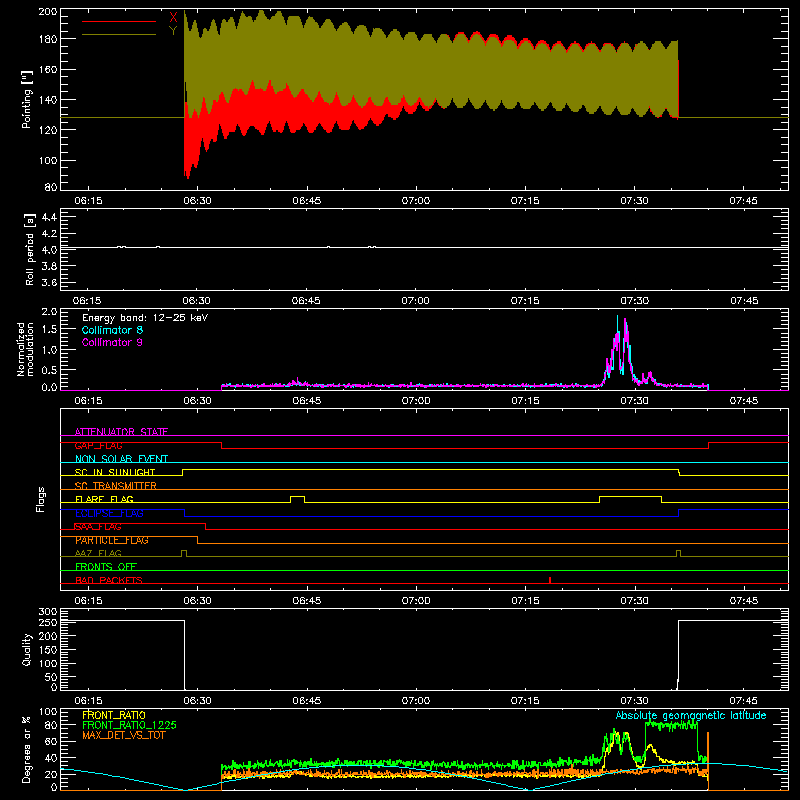Click the olive Y legend label
Image resolution: width=800 pixels, height=800 pixels.
point(173,31)
